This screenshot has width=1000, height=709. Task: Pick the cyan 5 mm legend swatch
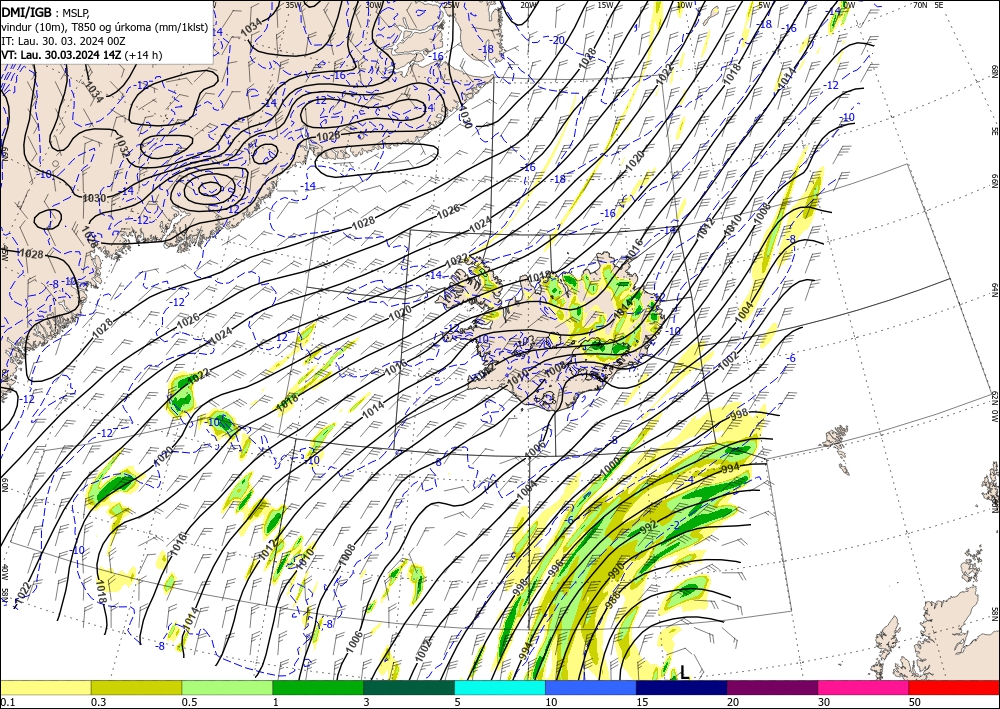tap(500, 687)
